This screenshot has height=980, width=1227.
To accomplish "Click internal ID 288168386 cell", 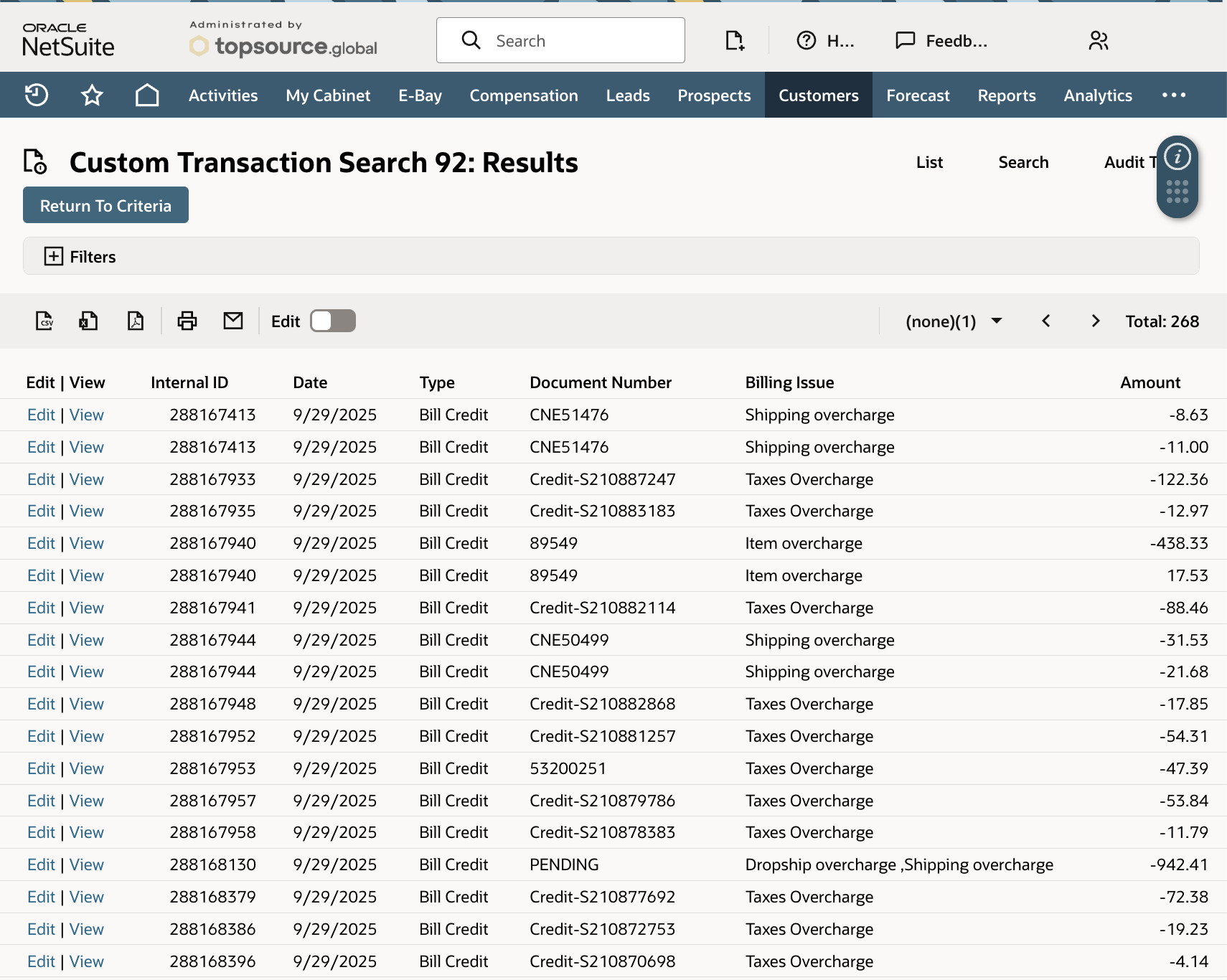I will pos(212,929).
